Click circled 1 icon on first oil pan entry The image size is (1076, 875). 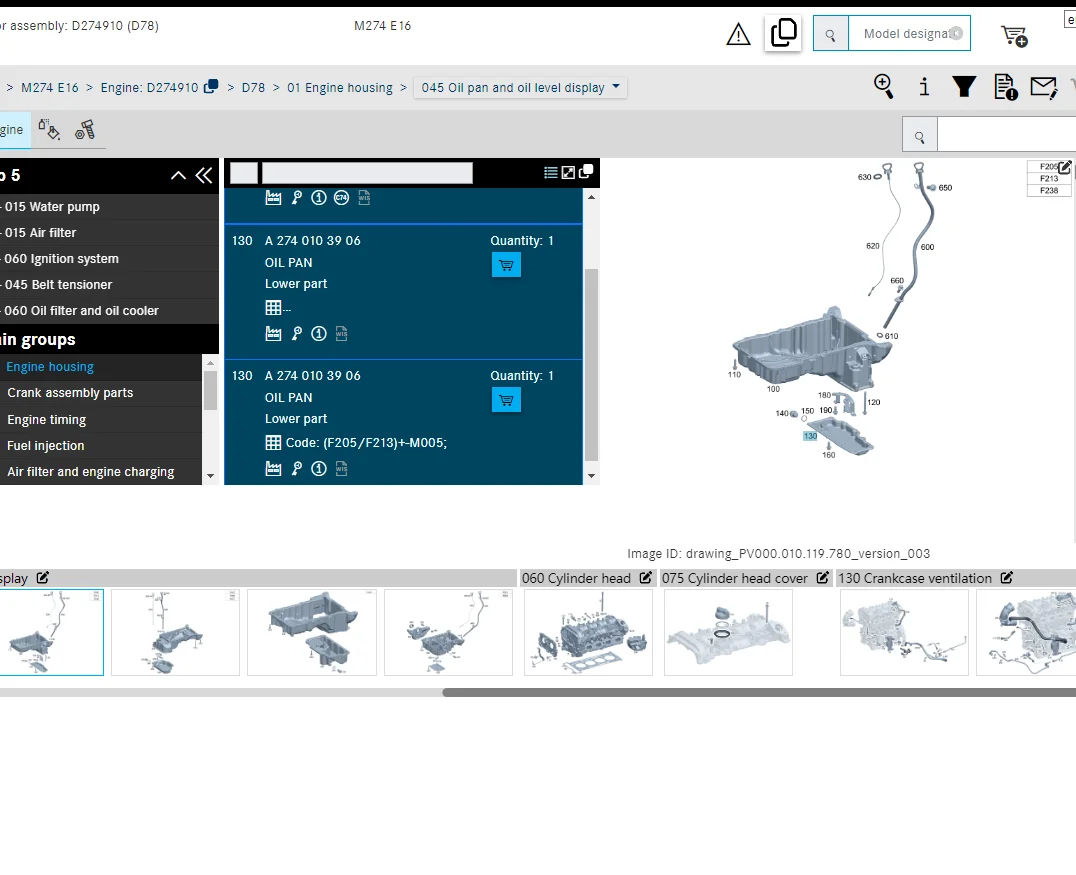point(318,334)
